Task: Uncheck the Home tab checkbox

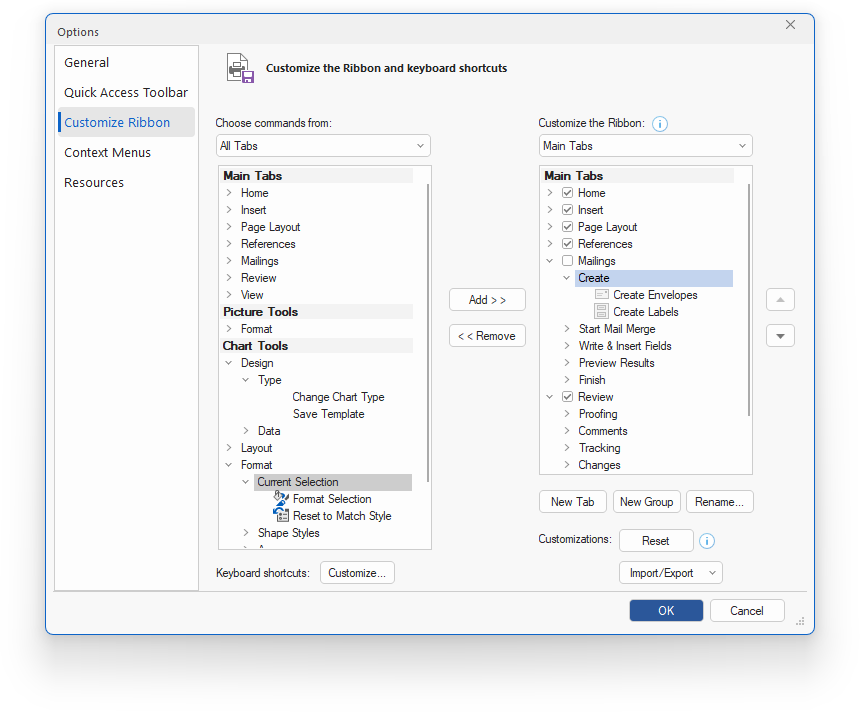Action: [x=568, y=193]
